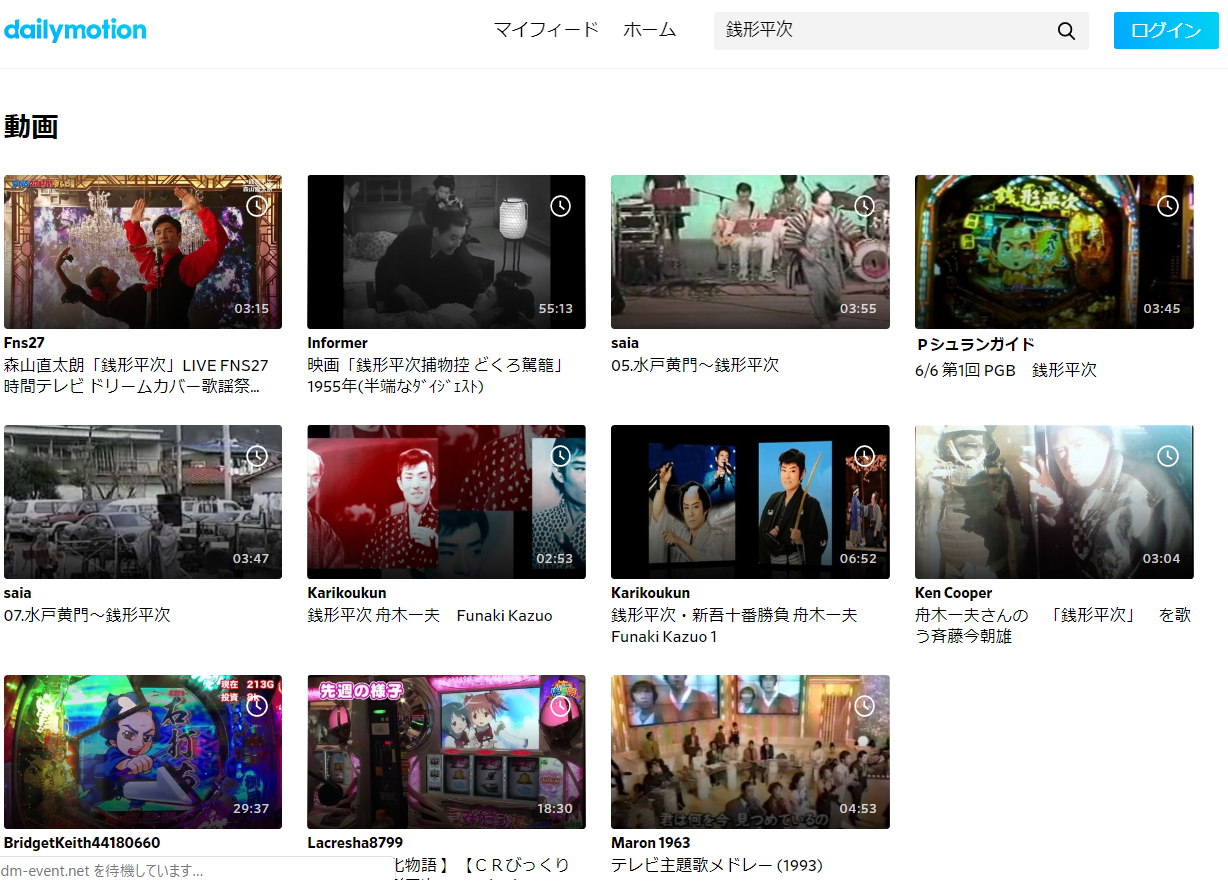The height and width of the screenshot is (886, 1228).
Task: Save 07.水戸黄門 video to watch later
Action: pyautogui.click(x=257, y=455)
